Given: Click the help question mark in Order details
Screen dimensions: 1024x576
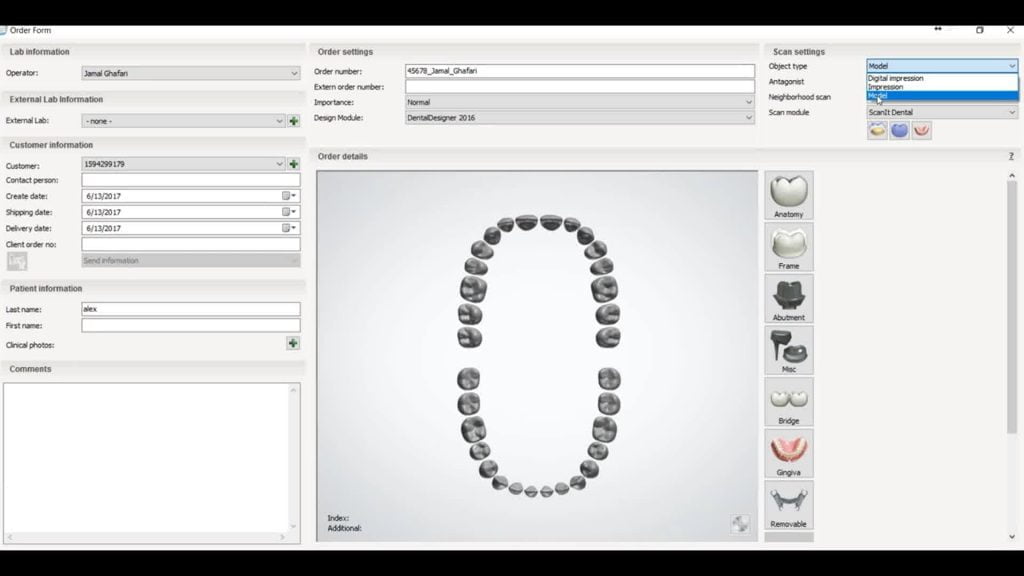Looking at the screenshot, I should pyautogui.click(x=1011, y=156).
